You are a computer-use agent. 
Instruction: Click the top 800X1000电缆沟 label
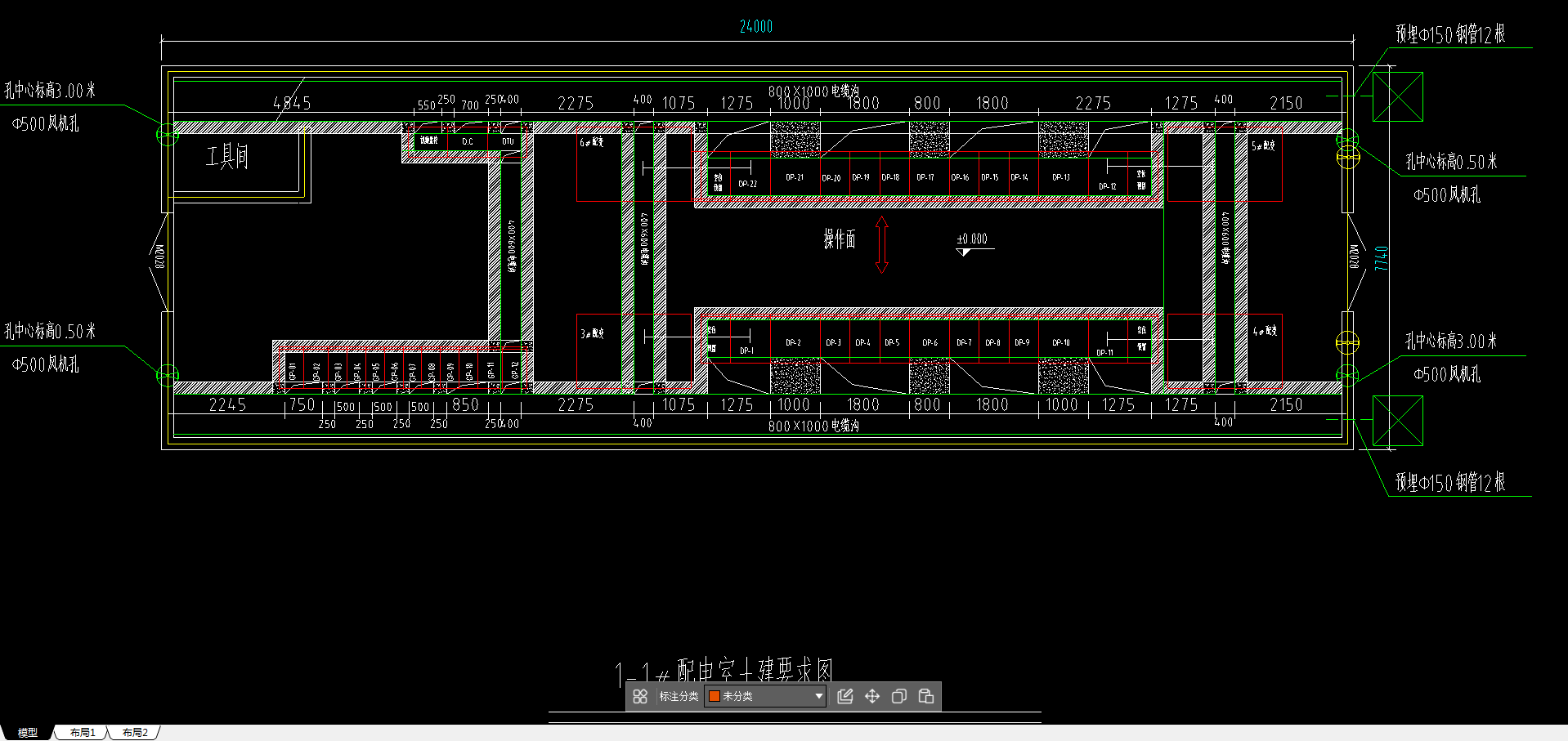(x=813, y=91)
